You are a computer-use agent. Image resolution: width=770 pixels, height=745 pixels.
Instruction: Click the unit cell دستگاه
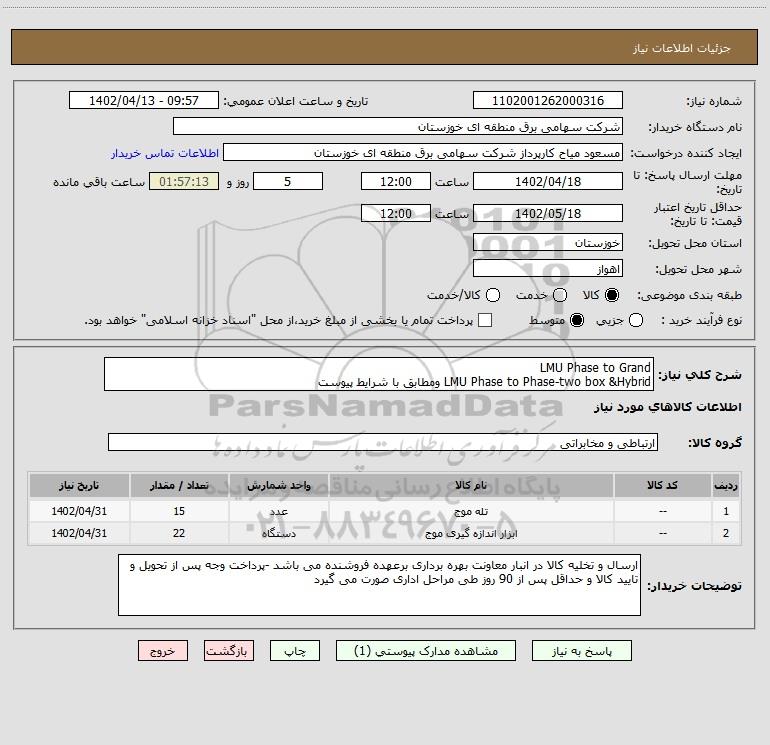tap(278, 533)
